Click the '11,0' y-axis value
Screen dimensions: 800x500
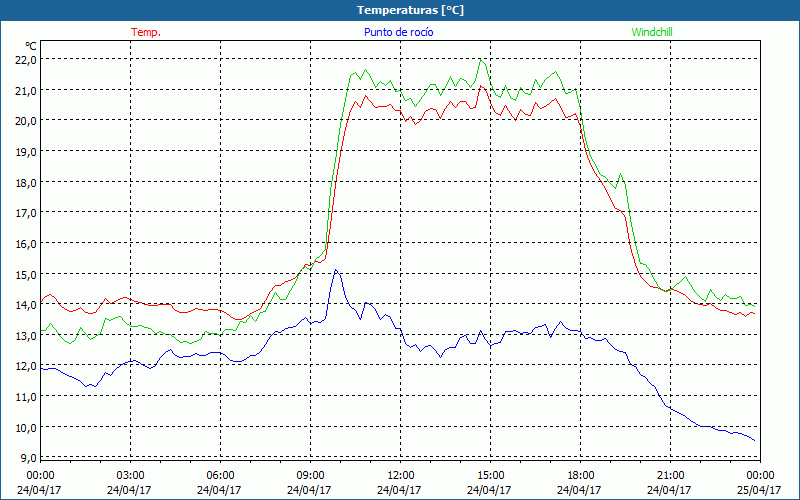(x=27, y=396)
